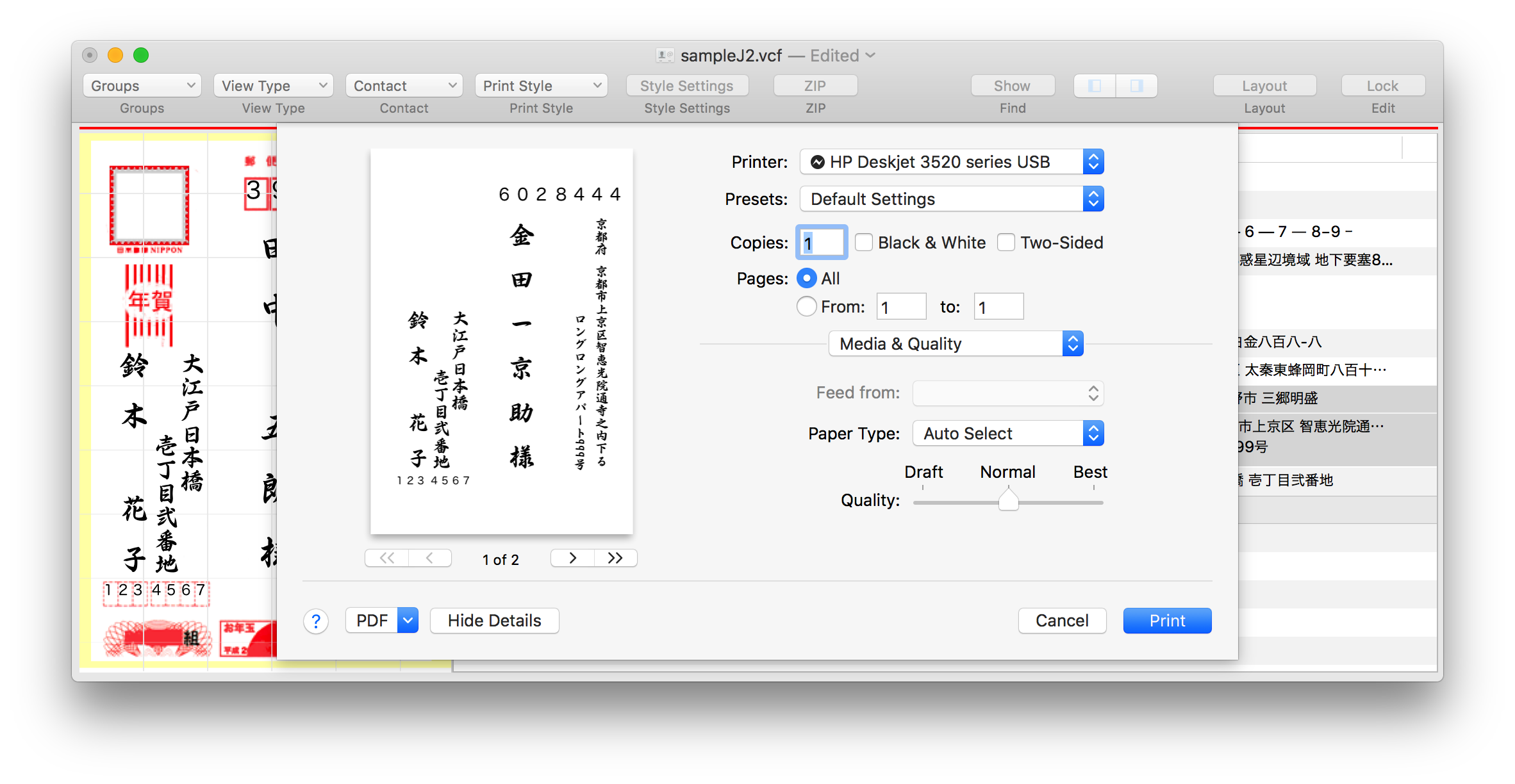Image resolution: width=1515 pixels, height=784 pixels.
Task: Click the to page number field
Action: [998, 307]
